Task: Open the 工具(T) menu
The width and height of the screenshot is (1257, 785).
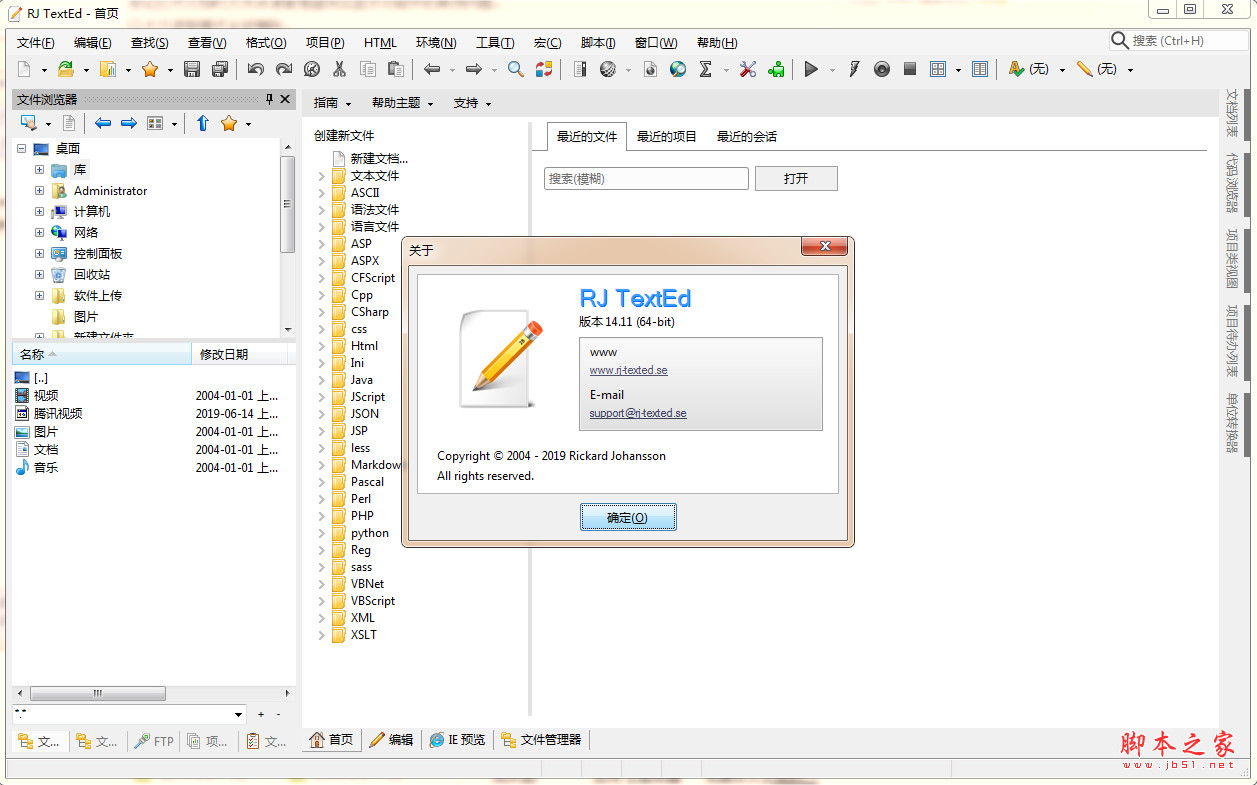Action: coord(494,42)
